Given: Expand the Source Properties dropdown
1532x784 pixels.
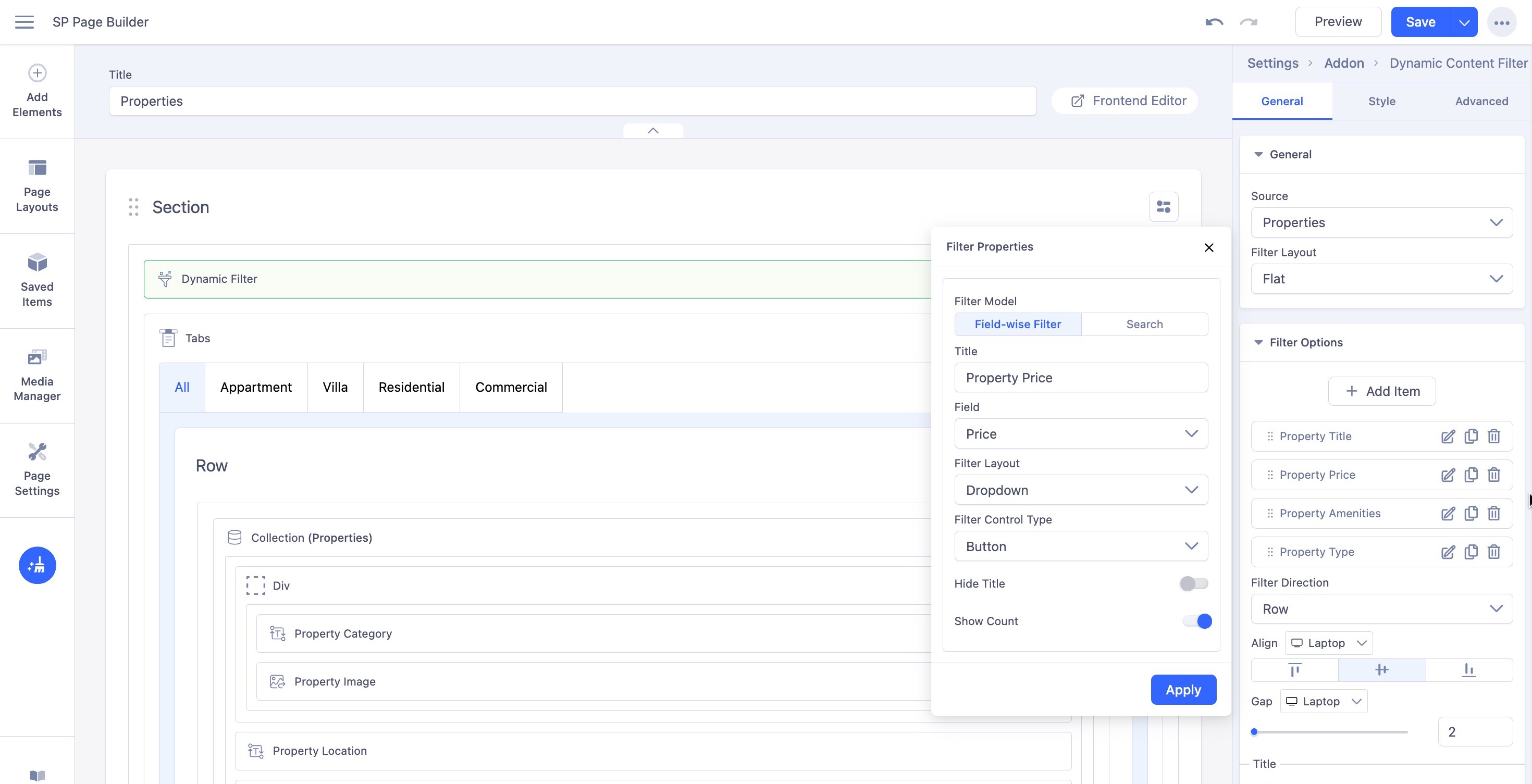Looking at the screenshot, I should [x=1381, y=222].
